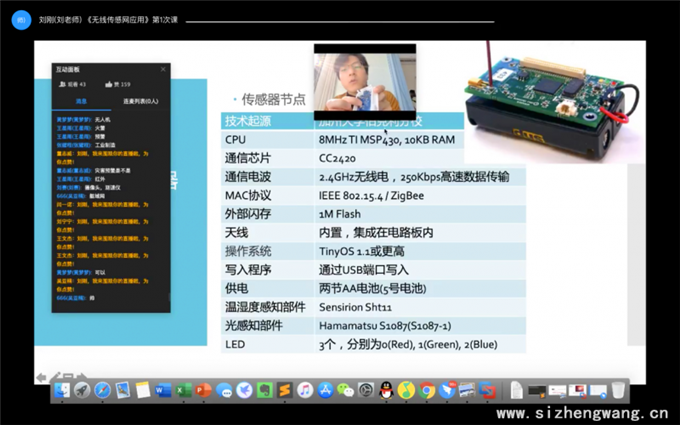Close the 互动面板 panel
The image size is (680, 425).
(163, 69)
